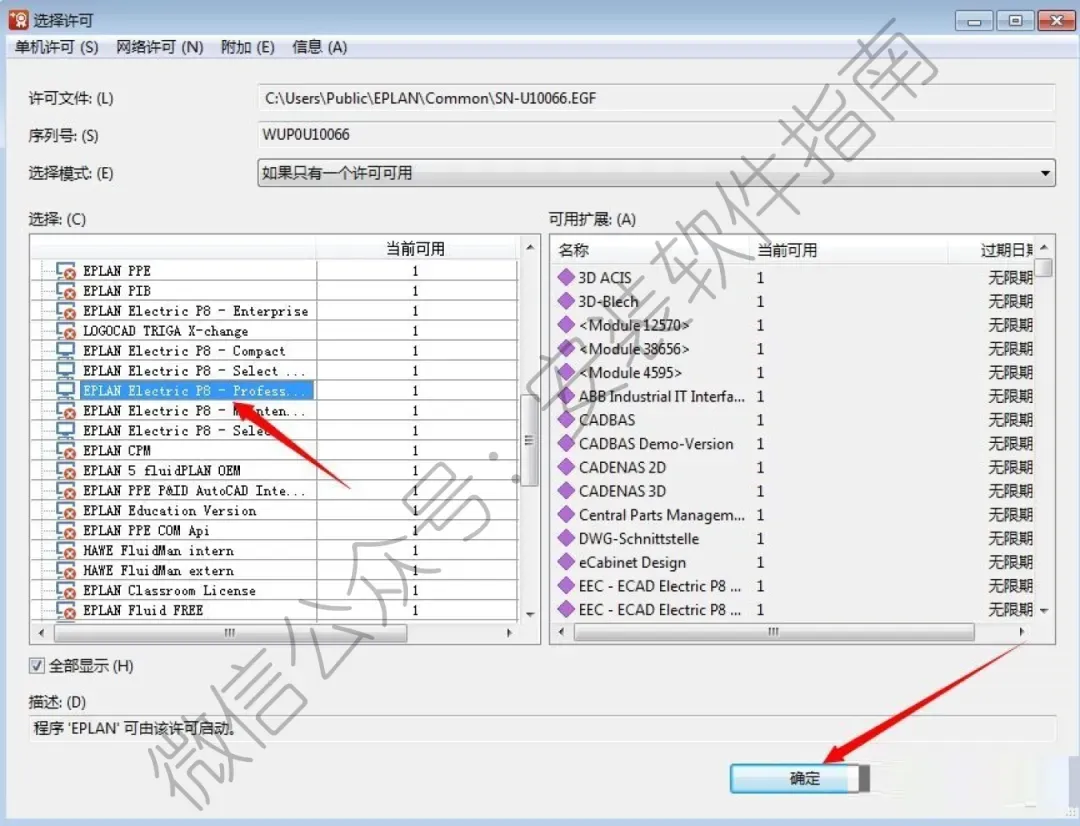
Task: Click the EPLAN CPM license icon
Action: tap(66, 451)
